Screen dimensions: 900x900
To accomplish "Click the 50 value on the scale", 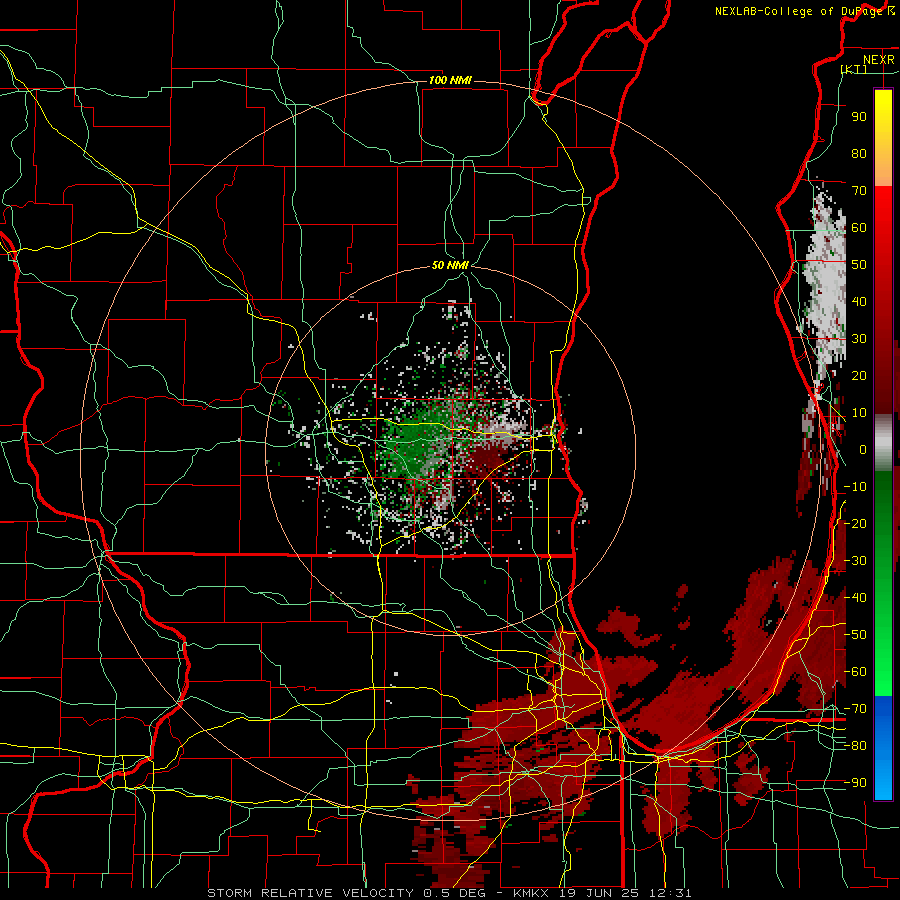I will coord(859,265).
